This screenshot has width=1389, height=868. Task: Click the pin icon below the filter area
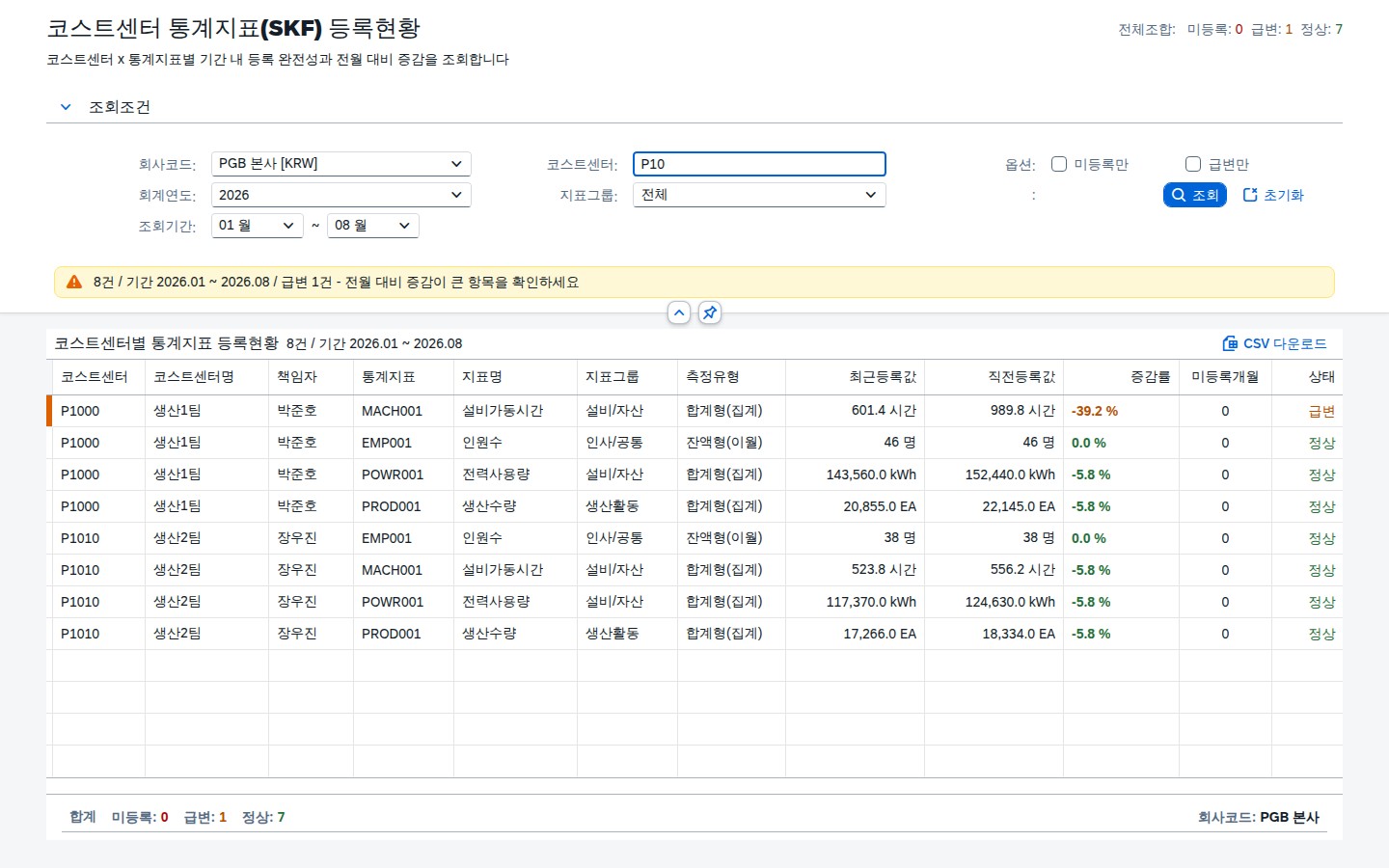(x=710, y=312)
